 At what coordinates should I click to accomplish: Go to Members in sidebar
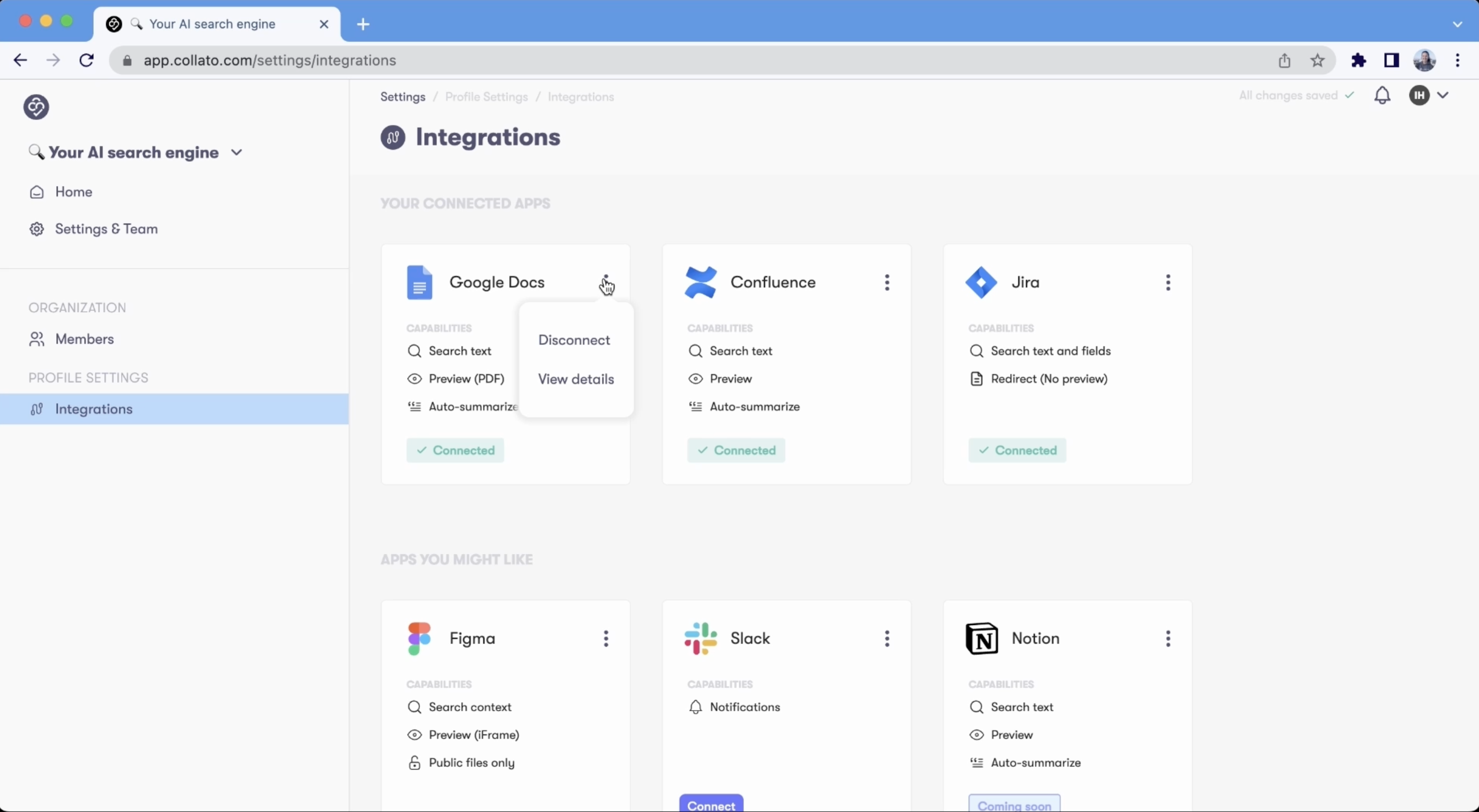(x=85, y=339)
